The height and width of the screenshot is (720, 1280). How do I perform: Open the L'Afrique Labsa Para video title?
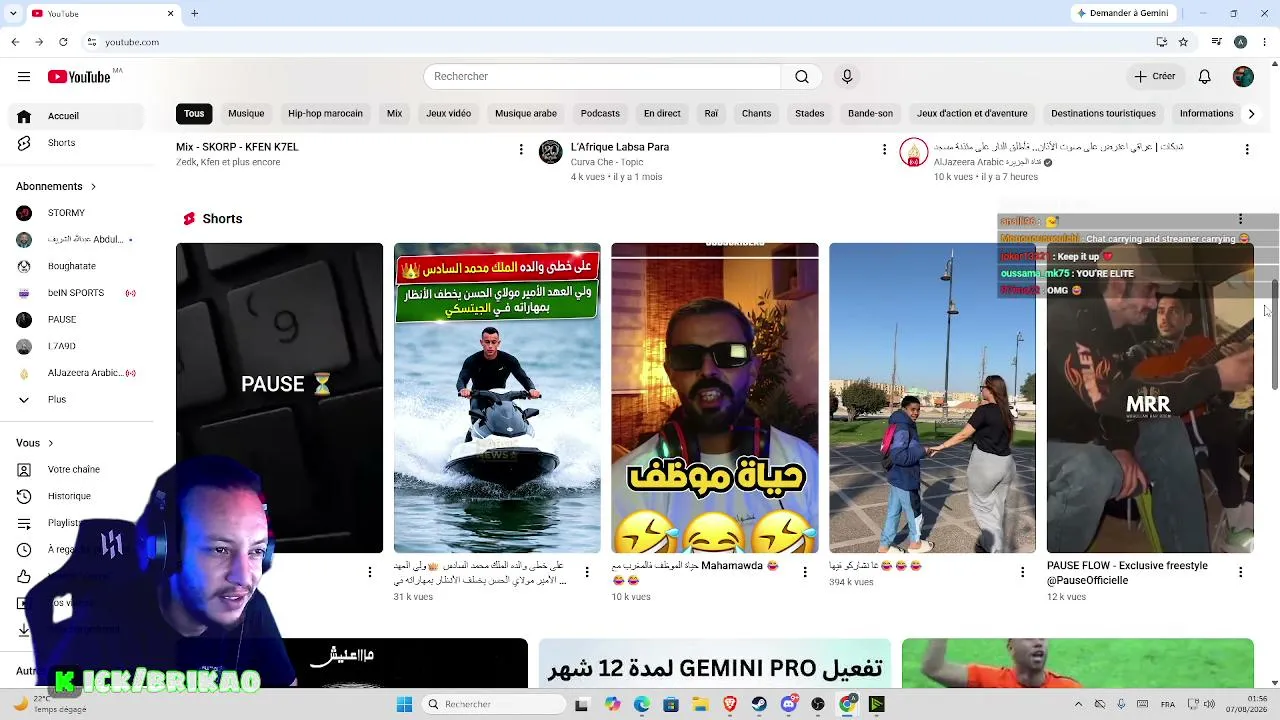click(620, 147)
